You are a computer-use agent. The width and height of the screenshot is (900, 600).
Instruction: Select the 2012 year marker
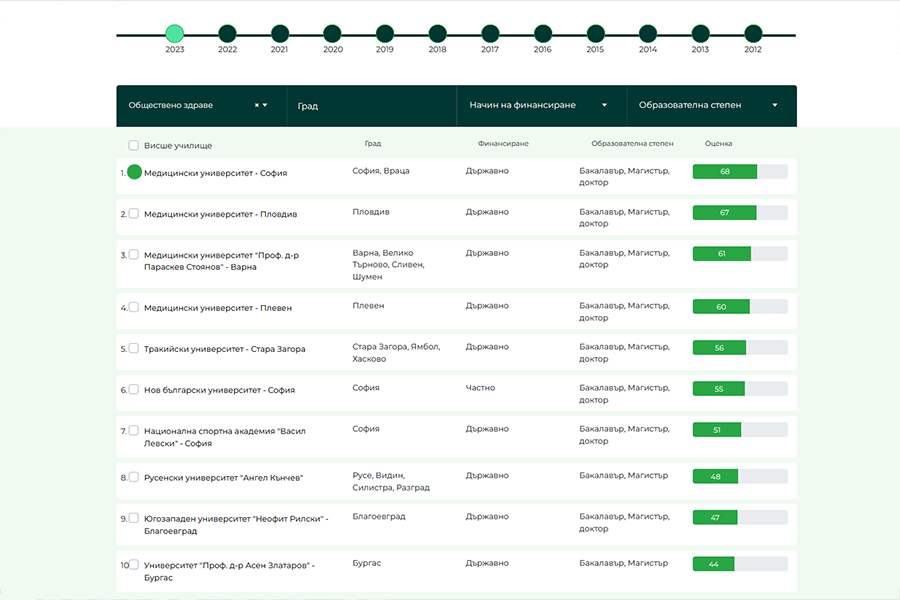tap(753, 34)
